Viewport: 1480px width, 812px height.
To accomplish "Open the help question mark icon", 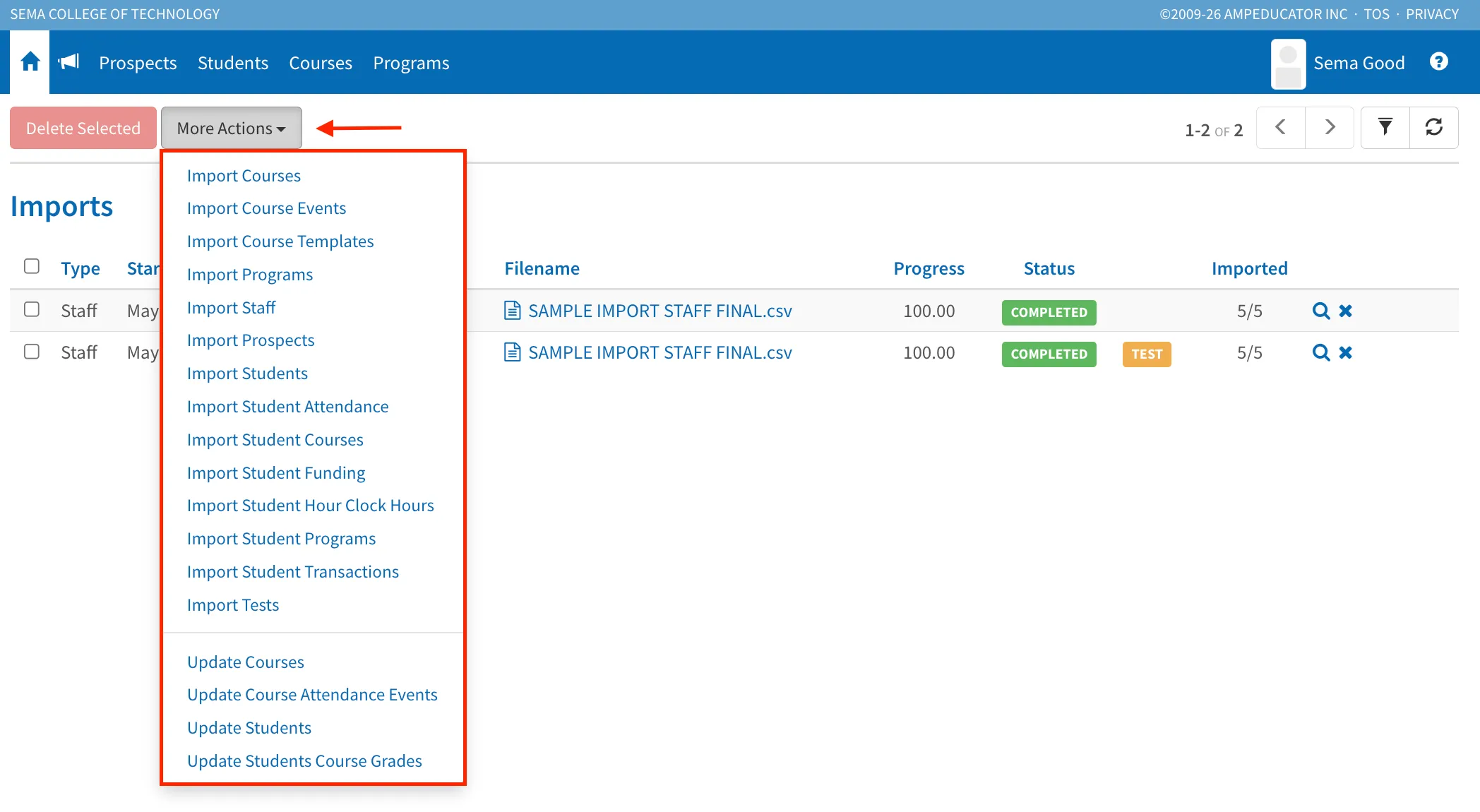I will point(1439,62).
